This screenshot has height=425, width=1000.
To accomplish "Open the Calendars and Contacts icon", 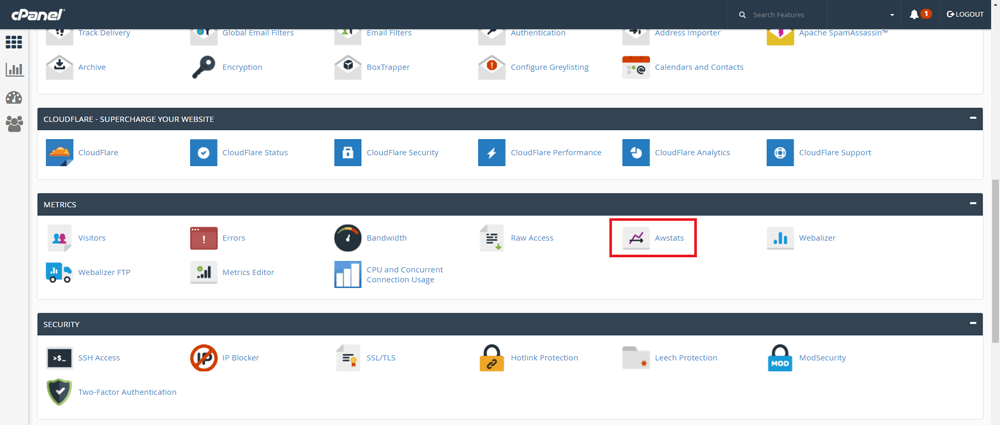I will click(x=636, y=67).
